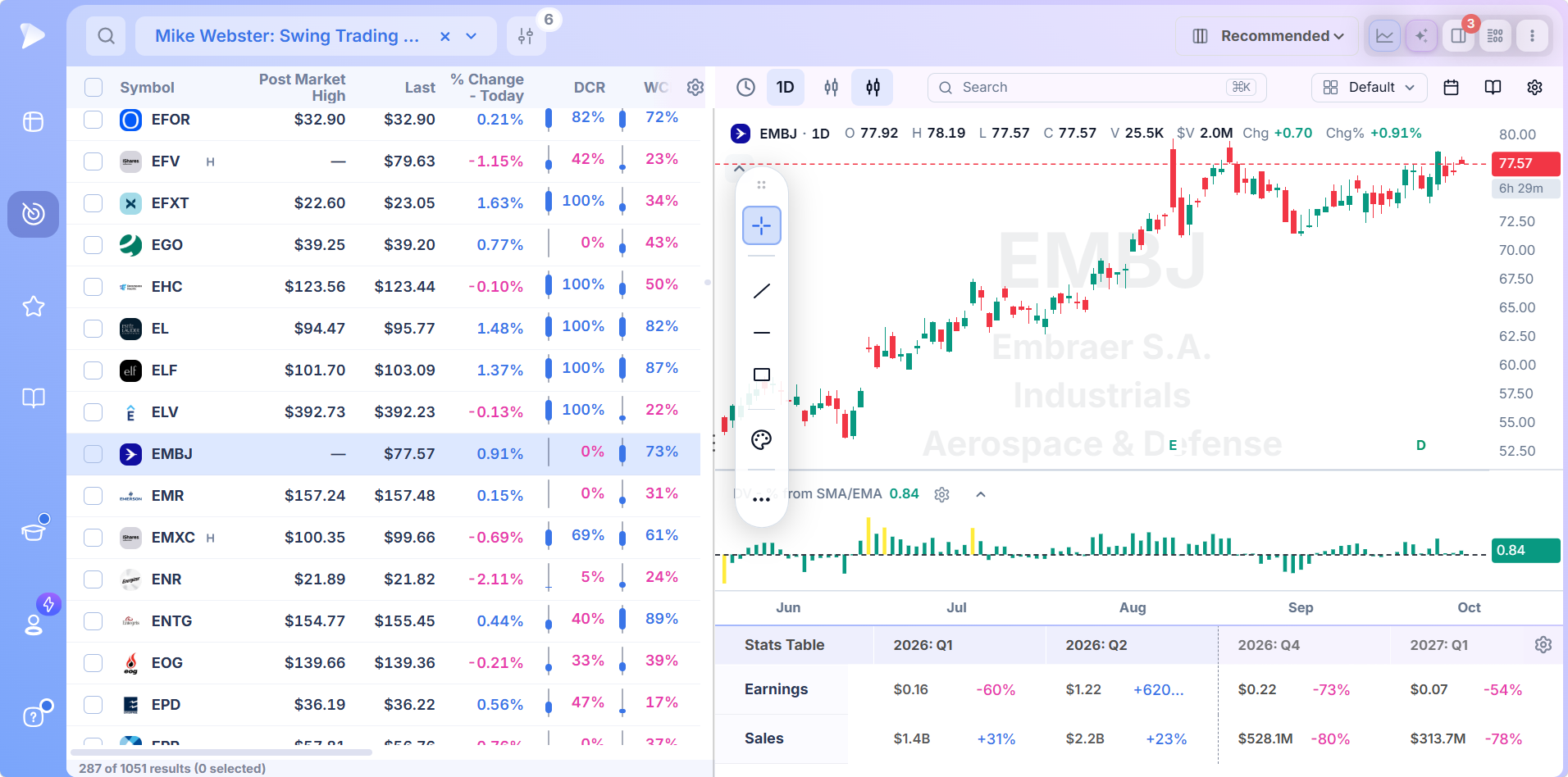This screenshot has width=1568, height=777.
Task: Check the ELF row checkbox
Action: (x=93, y=370)
